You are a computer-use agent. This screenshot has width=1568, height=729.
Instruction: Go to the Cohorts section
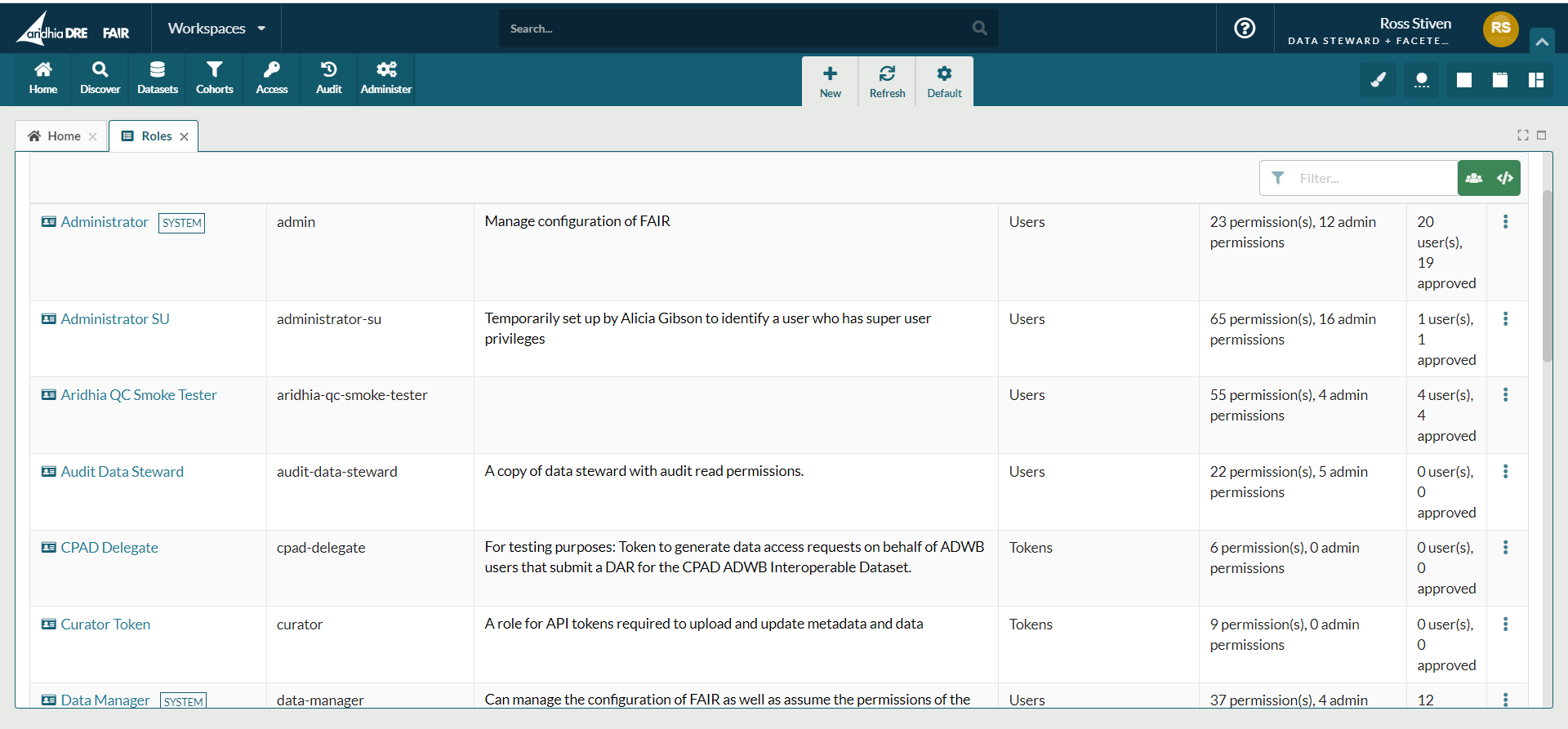click(214, 78)
